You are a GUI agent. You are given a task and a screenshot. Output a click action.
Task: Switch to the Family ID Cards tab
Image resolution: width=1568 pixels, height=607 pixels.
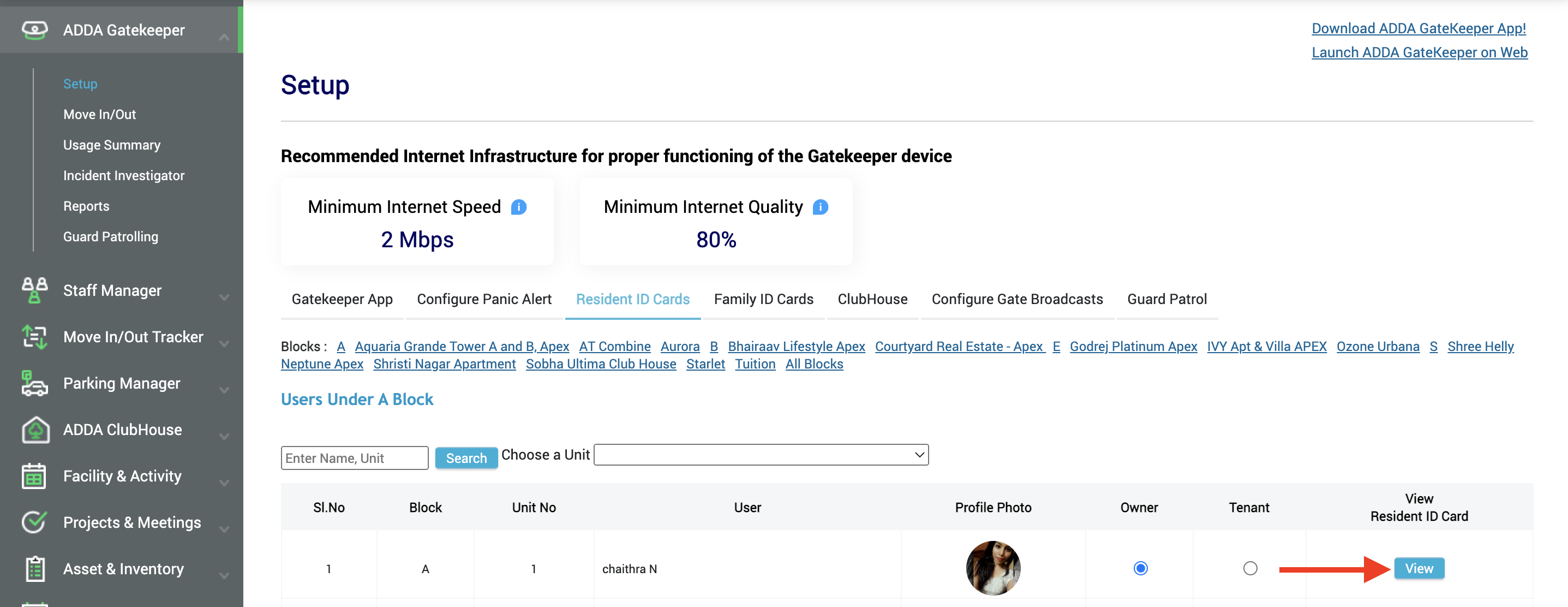pyautogui.click(x=763, y=299)
